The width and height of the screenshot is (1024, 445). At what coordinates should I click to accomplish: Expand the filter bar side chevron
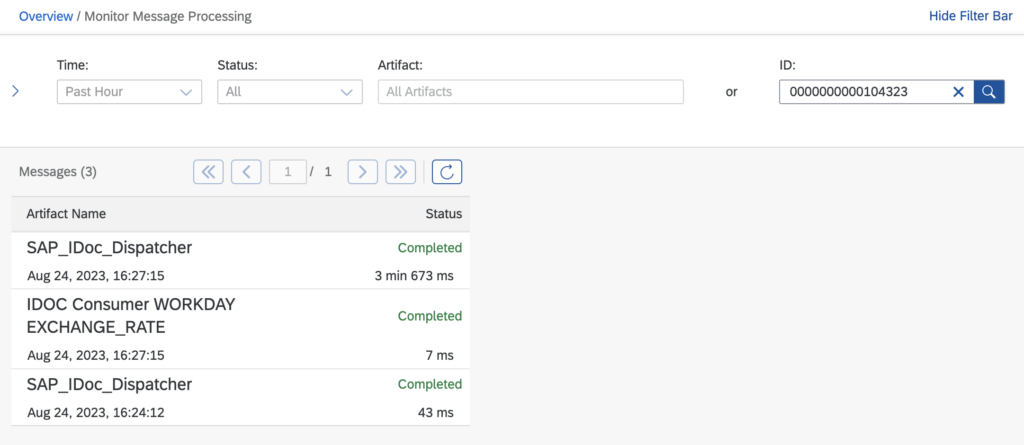(16, 91)
